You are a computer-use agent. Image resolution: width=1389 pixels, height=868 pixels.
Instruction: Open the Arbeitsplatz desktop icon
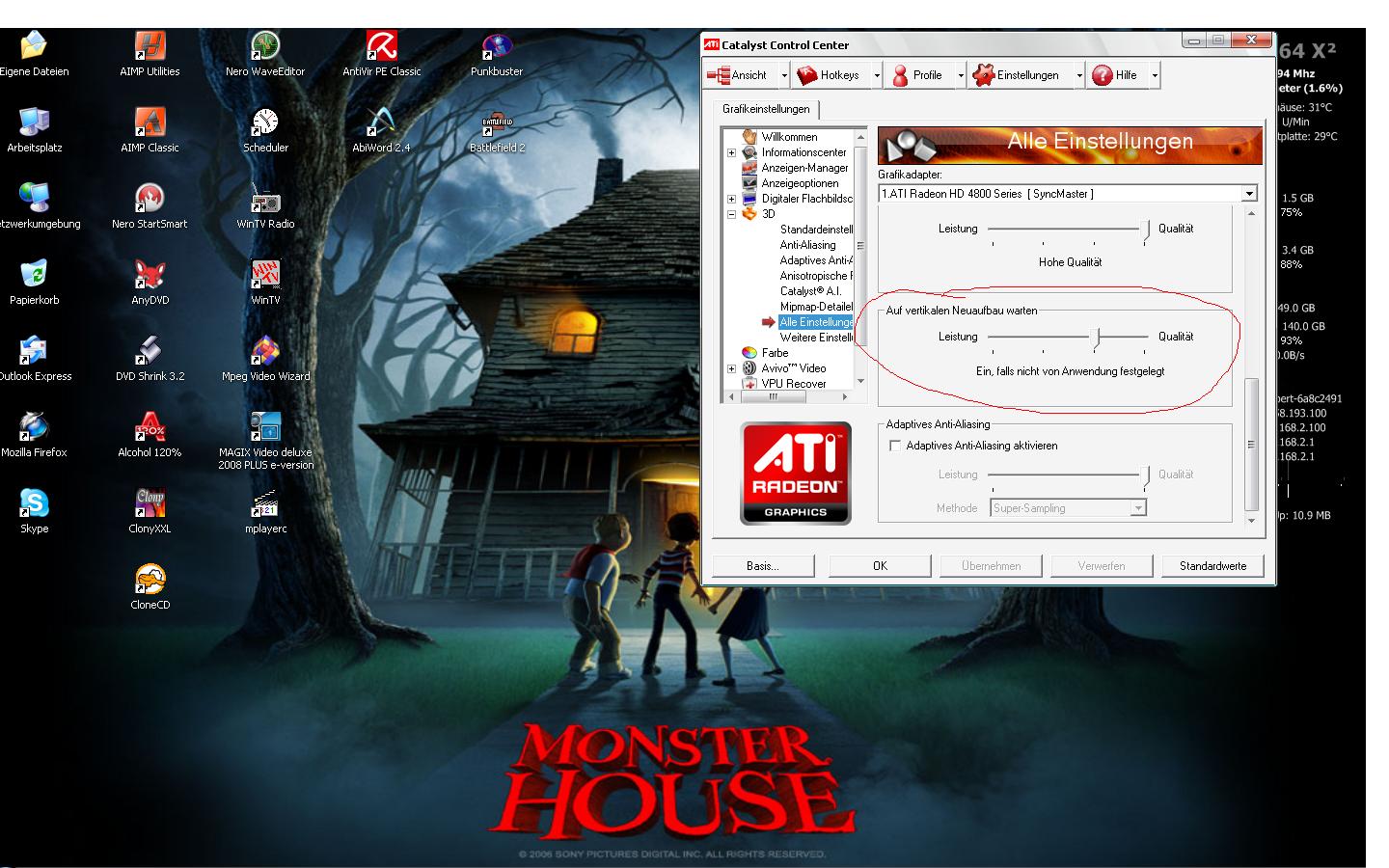click(x=34, y=122)
